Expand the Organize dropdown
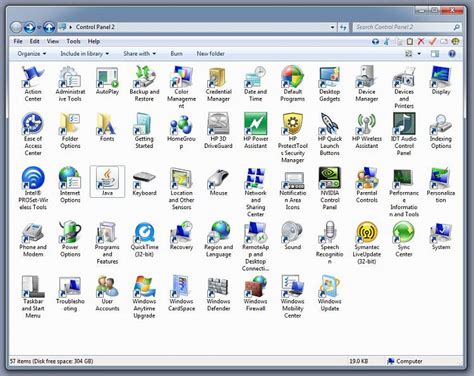This screenshot has width=474, height=376. tap(32, 54)
